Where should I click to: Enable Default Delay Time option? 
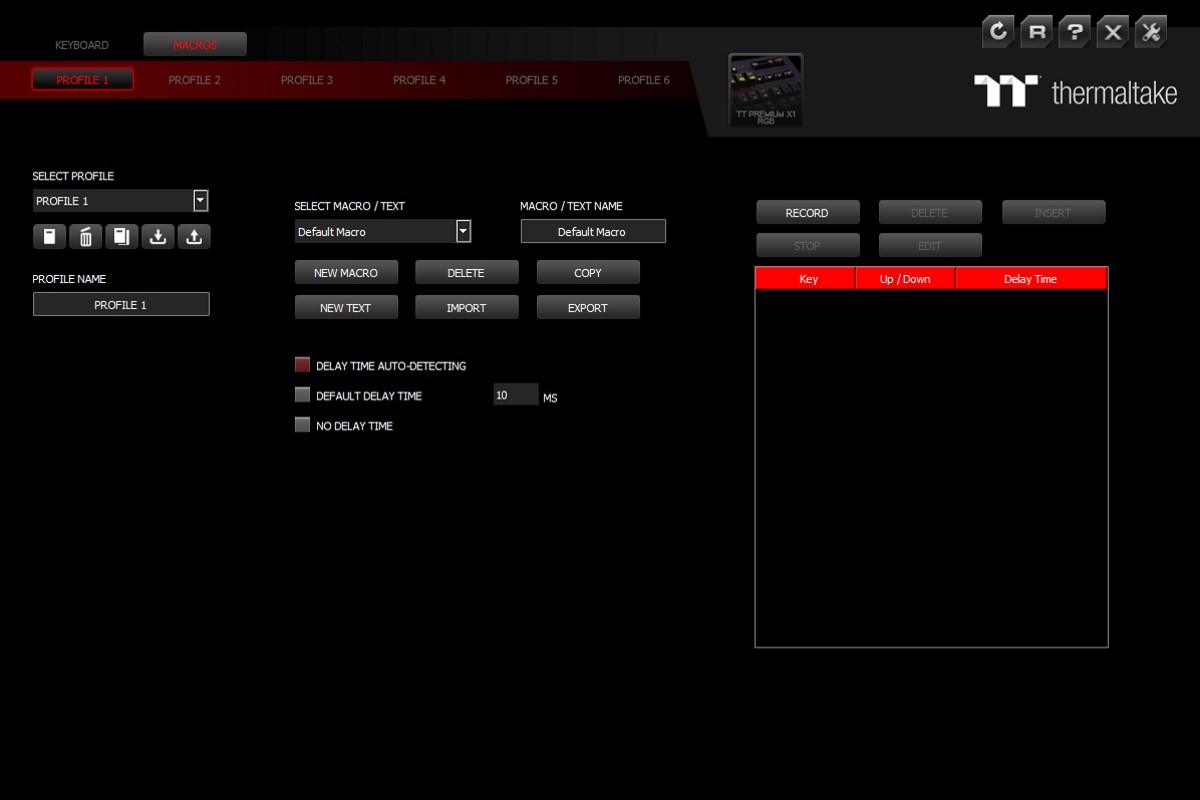302,395
